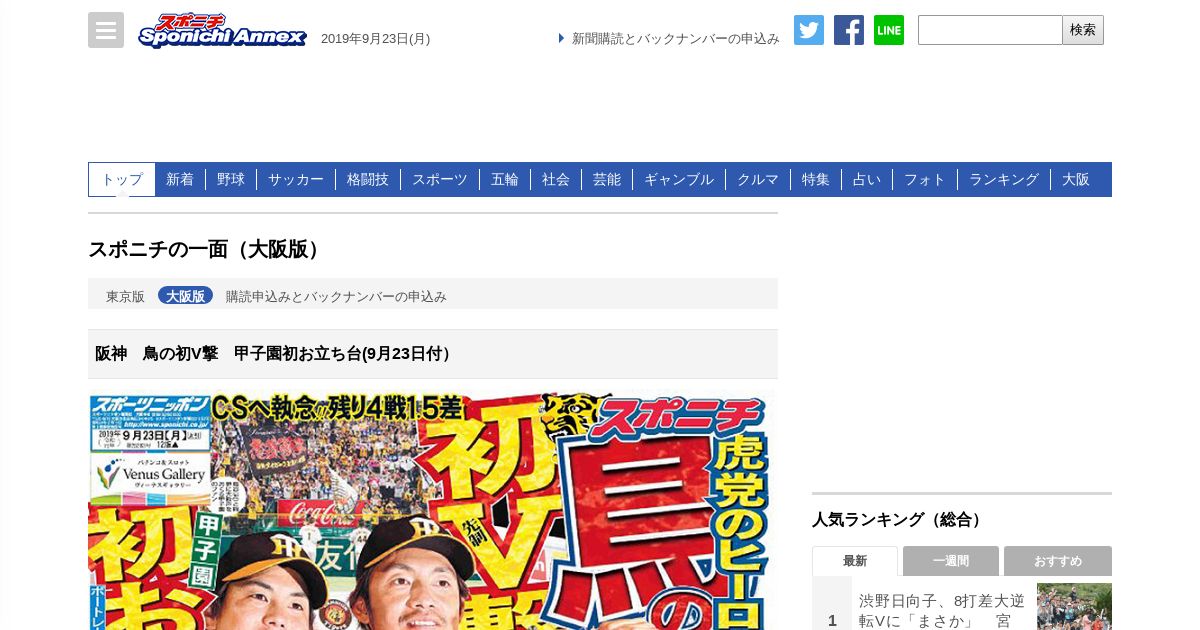The width and height of the screenshot is (1200, 630).
Task: Open the サッカー navigation item
Action: tap(296, 179)
